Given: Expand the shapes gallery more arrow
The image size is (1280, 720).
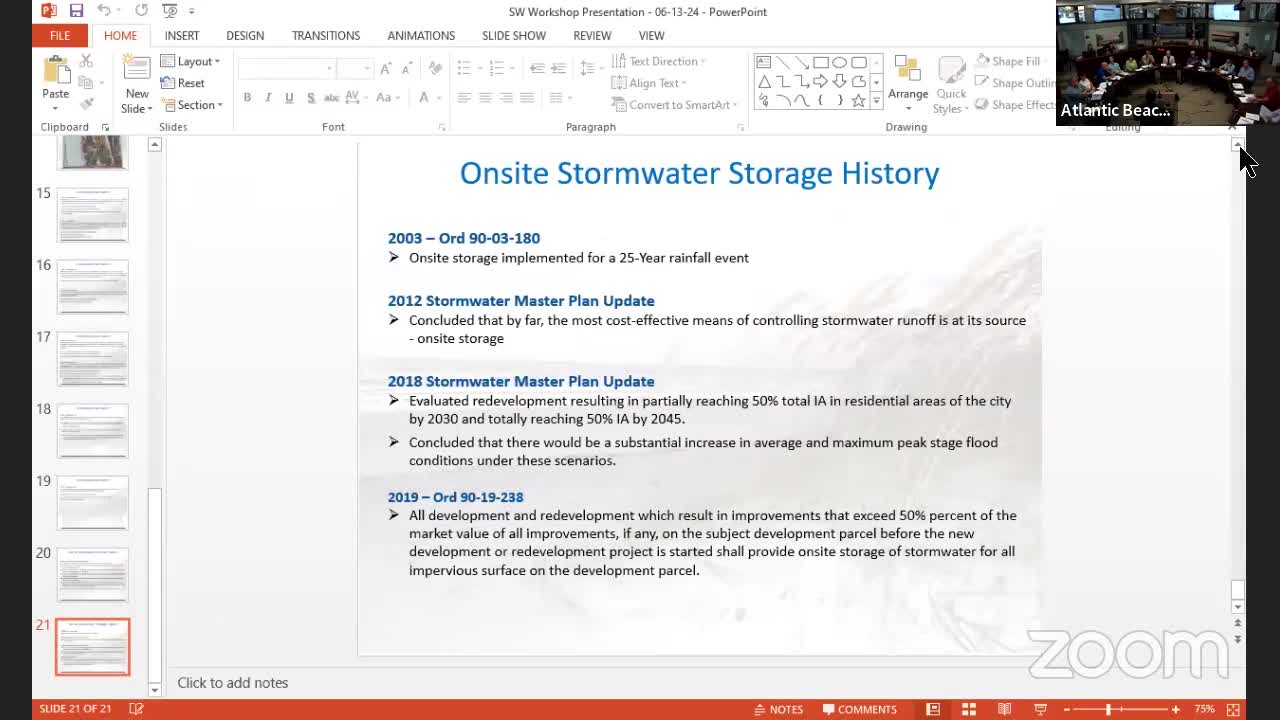Looking at the screenshot, I should [876, 101].
